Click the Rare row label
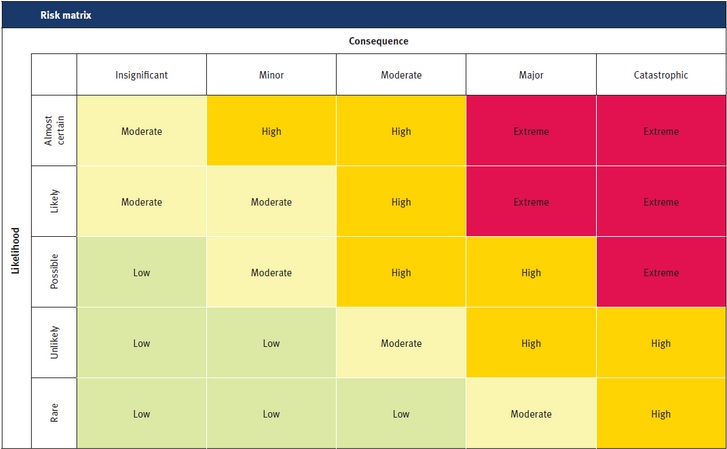This screenshot has width=727, height=449. pyautogui.click(x=54, y=413)
